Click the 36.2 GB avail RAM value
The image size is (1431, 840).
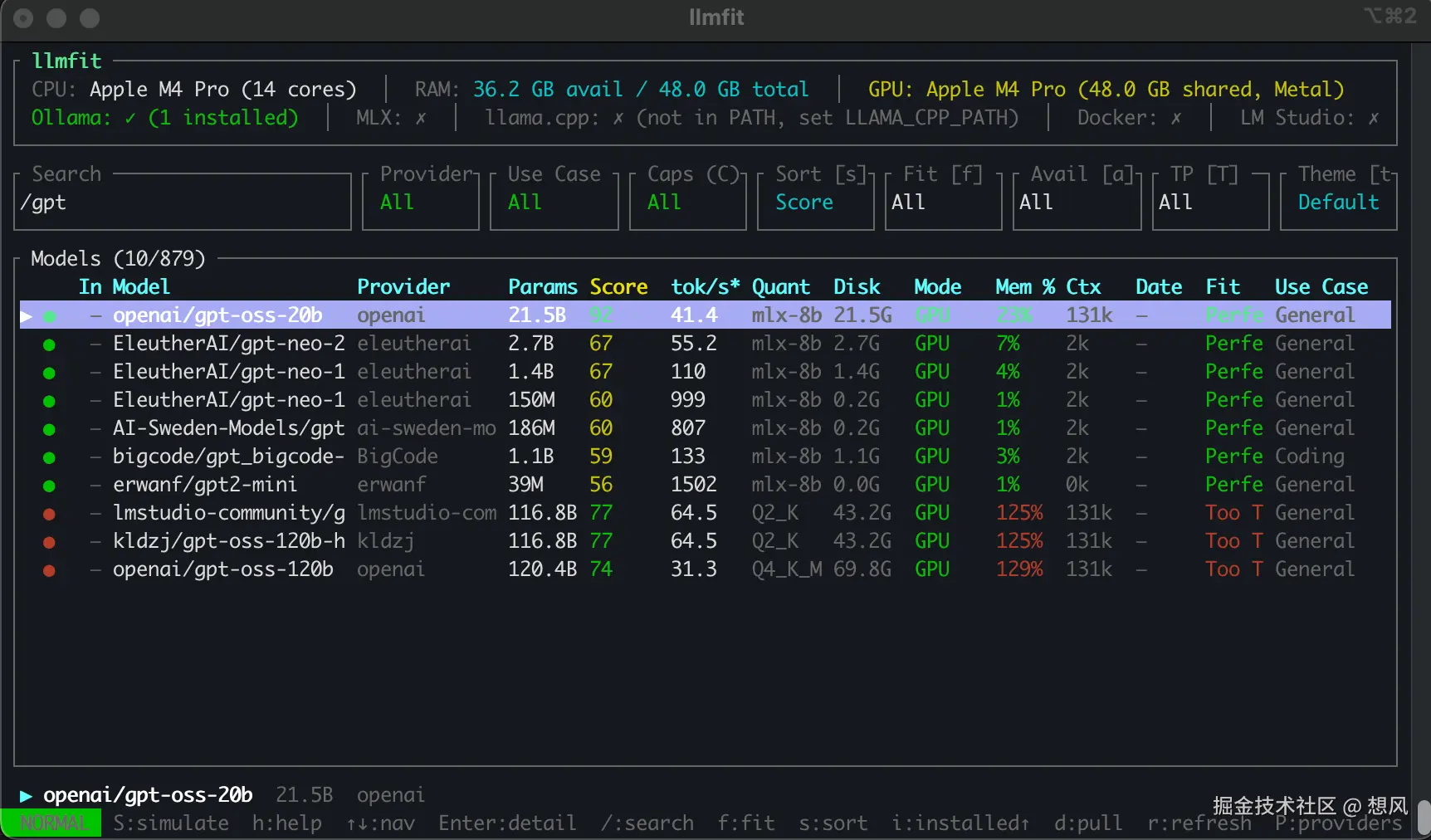tap(548, 90)
